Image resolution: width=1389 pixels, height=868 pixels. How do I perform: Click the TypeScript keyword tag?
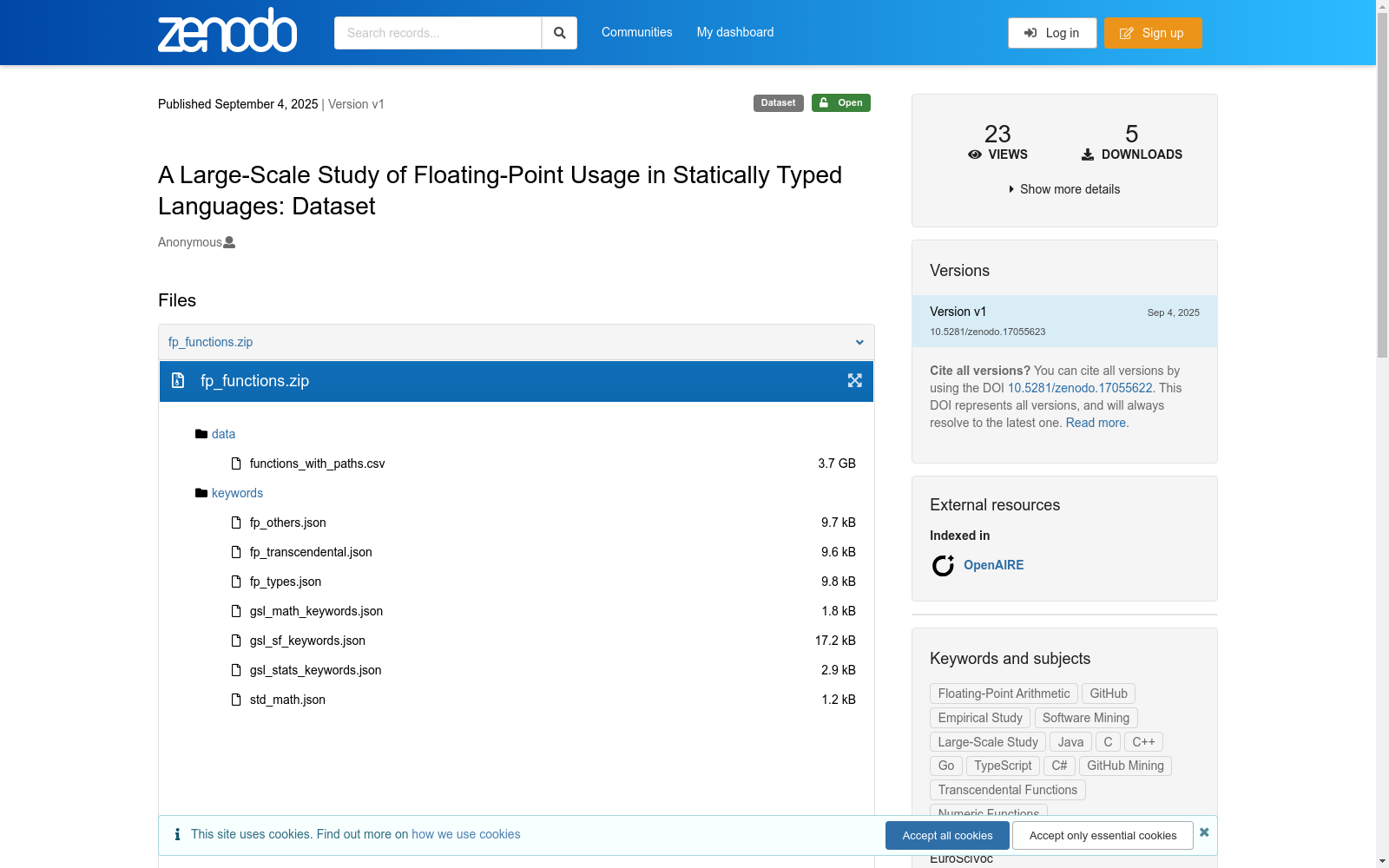[1003, 766]
